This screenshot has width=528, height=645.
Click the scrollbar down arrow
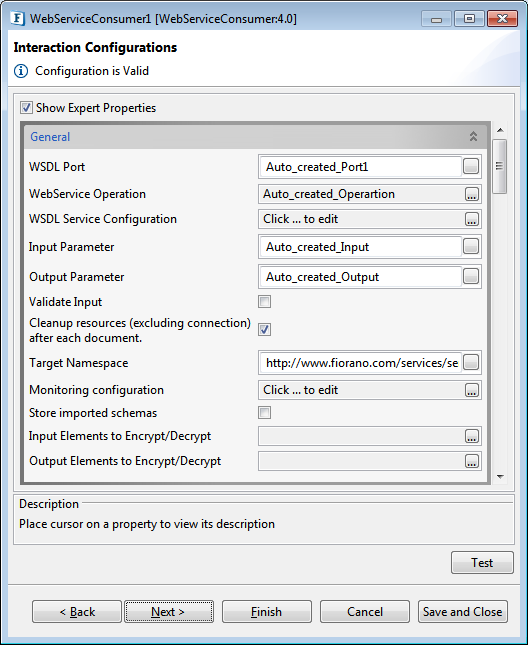pos(500,477)
